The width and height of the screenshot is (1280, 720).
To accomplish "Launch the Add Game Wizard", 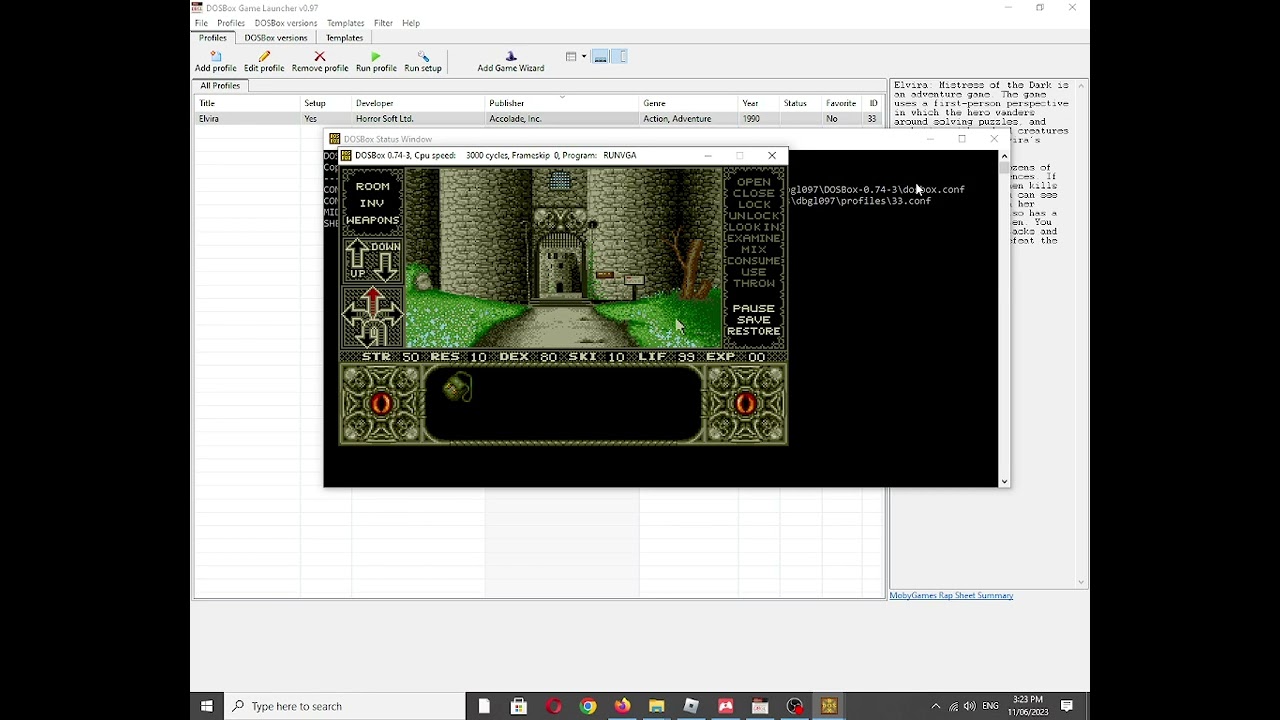I will 511,62.
